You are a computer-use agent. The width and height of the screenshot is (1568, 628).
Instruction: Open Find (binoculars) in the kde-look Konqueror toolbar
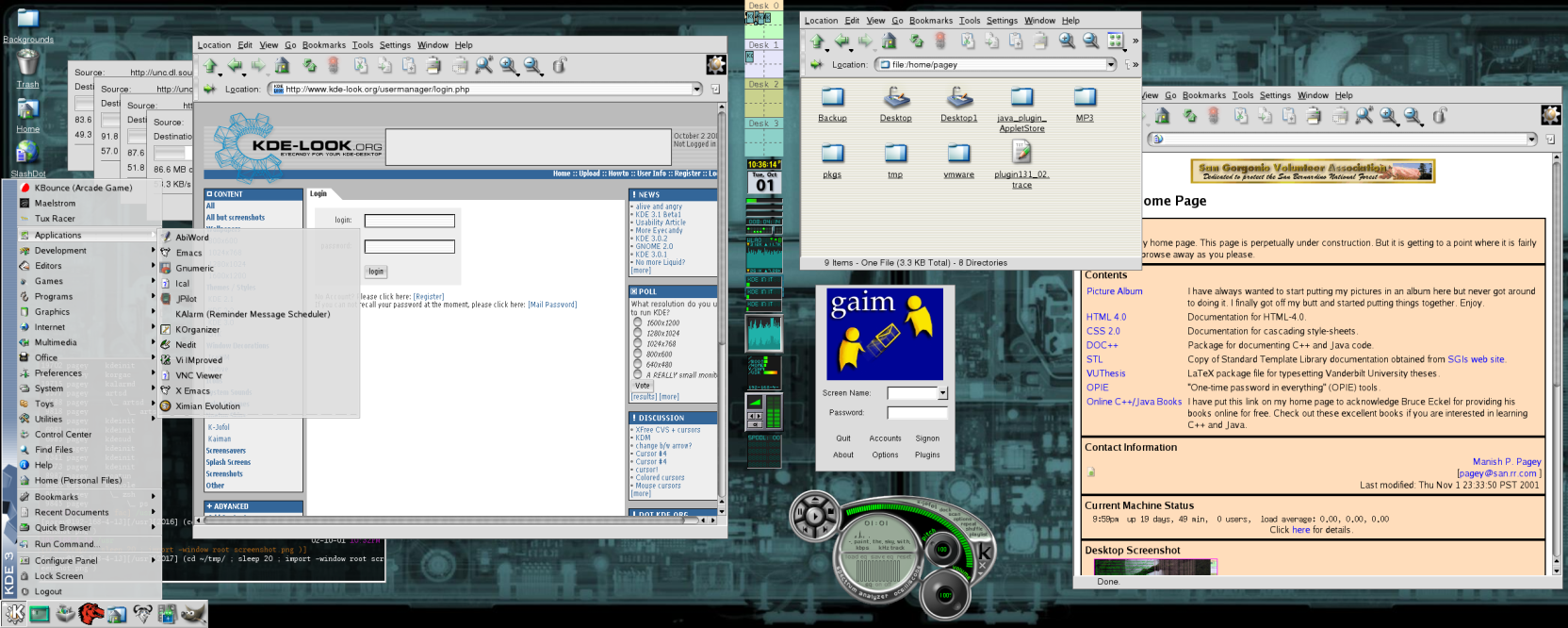[x=484, y=65]
